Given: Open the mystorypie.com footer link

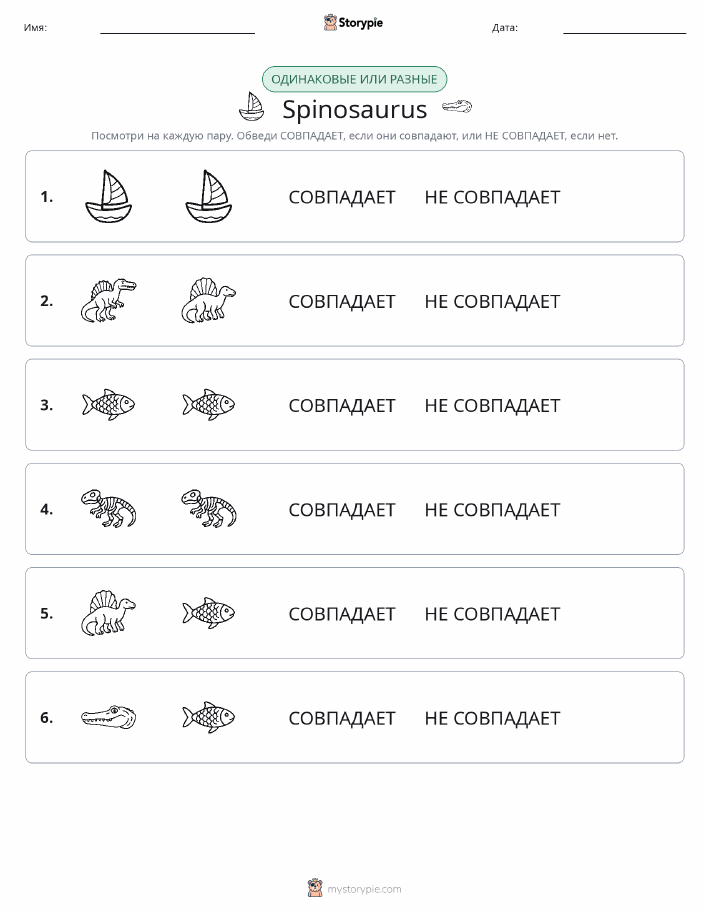Looking at the screenshot, I should (354, 888).
